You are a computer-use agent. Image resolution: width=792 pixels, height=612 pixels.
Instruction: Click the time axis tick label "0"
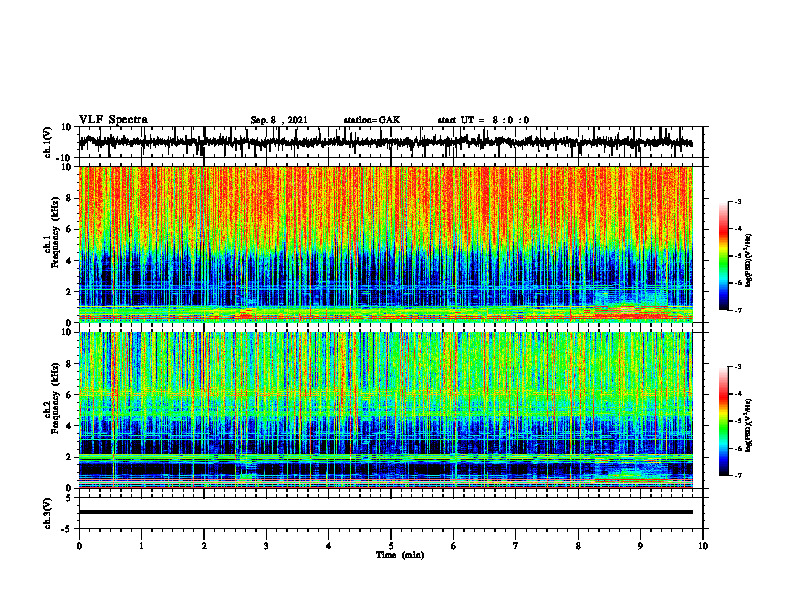click(79, 546)
